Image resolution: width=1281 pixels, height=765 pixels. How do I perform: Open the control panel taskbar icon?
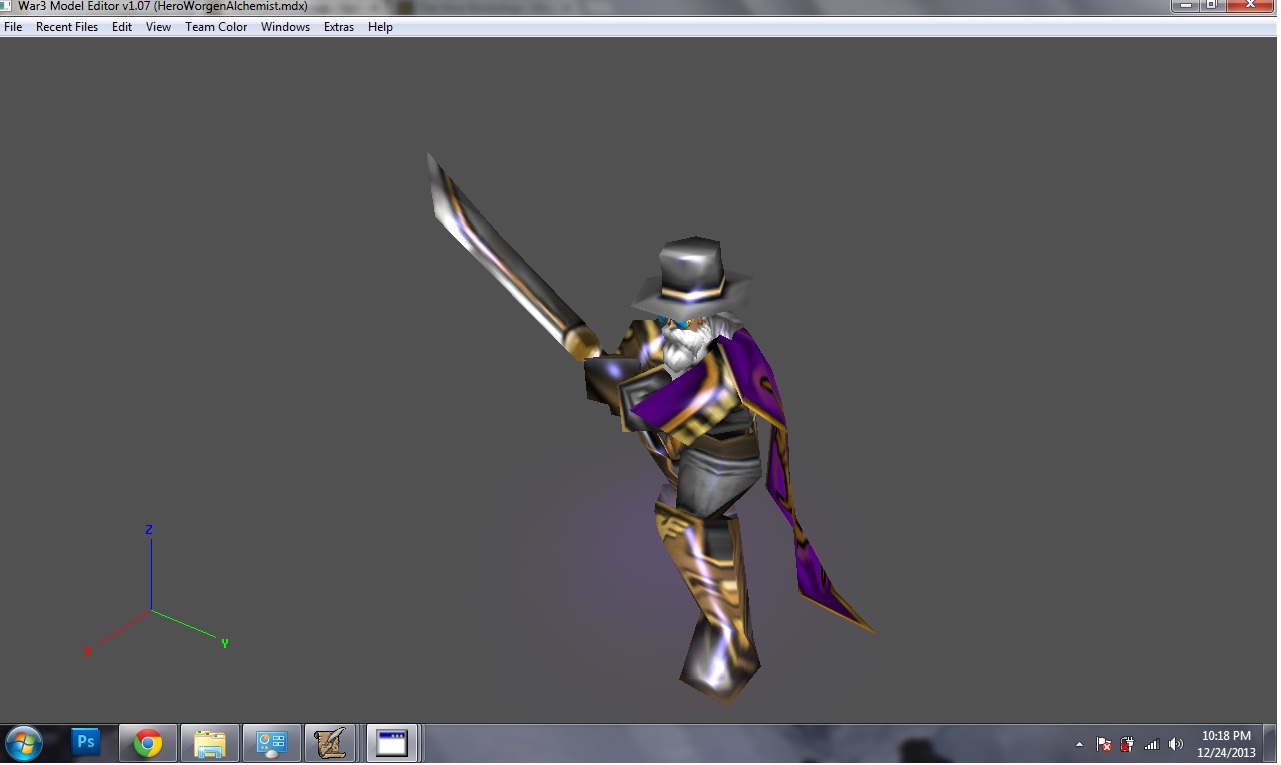point(272,744)
